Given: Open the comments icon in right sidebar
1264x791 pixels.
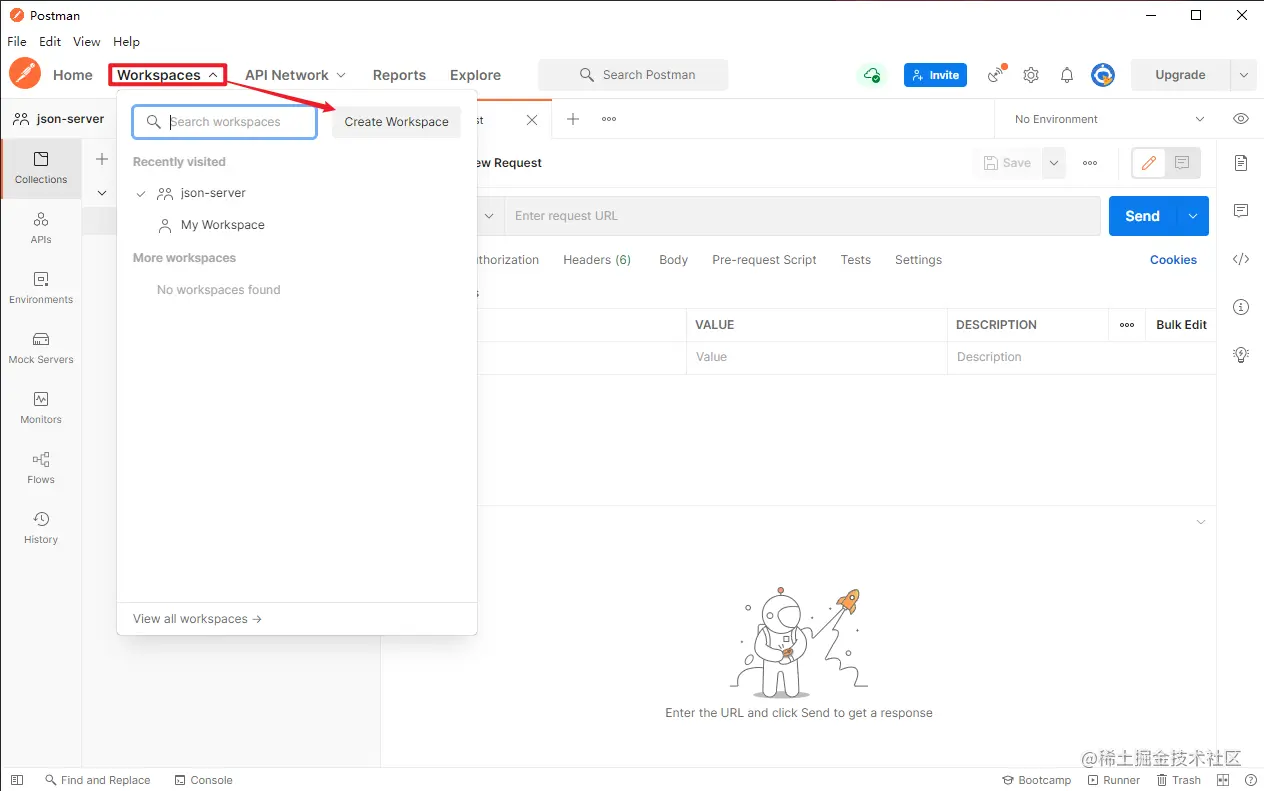Looking at the screenshot, I should [x=1241, y=211].
